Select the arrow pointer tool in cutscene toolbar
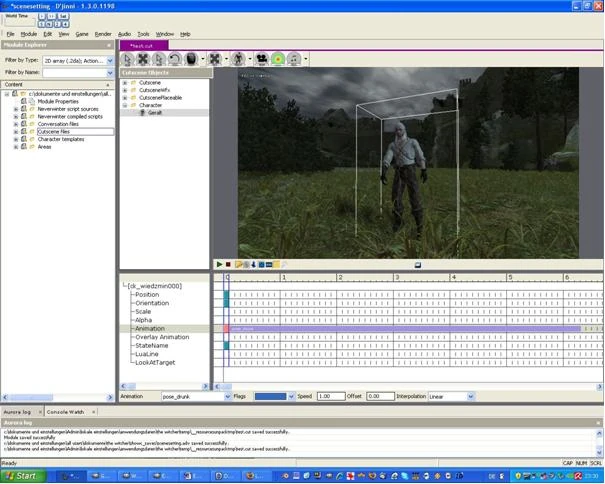Screen dimensions: 605x484 [127, 59]
